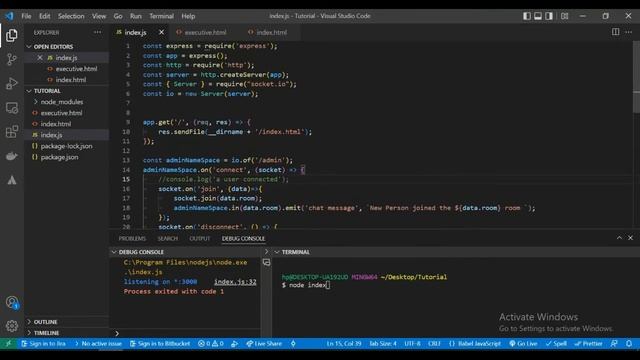The height and width of the screenshot is (360, 640).
Task: Click Prettier status bar item
Action: [588, 344]
